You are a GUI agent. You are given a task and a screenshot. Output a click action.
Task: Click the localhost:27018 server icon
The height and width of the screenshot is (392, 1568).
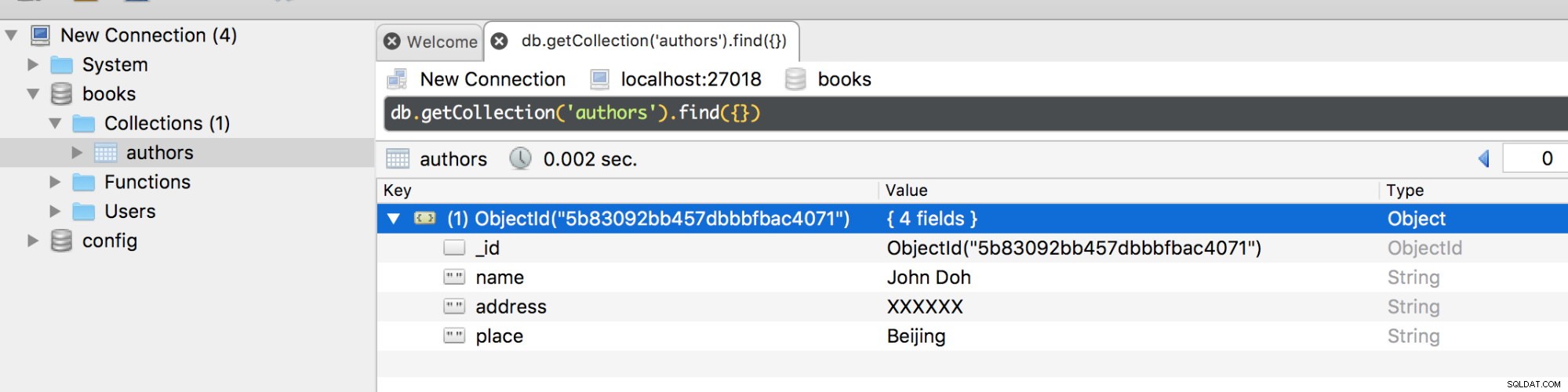pyautogui.click(x=599, y=79)
